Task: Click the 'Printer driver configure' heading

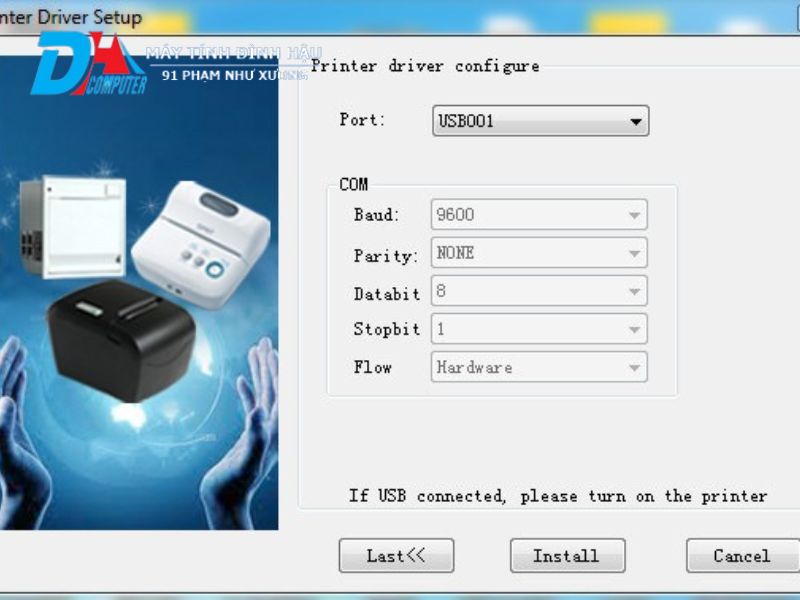Action: (425, 66)
